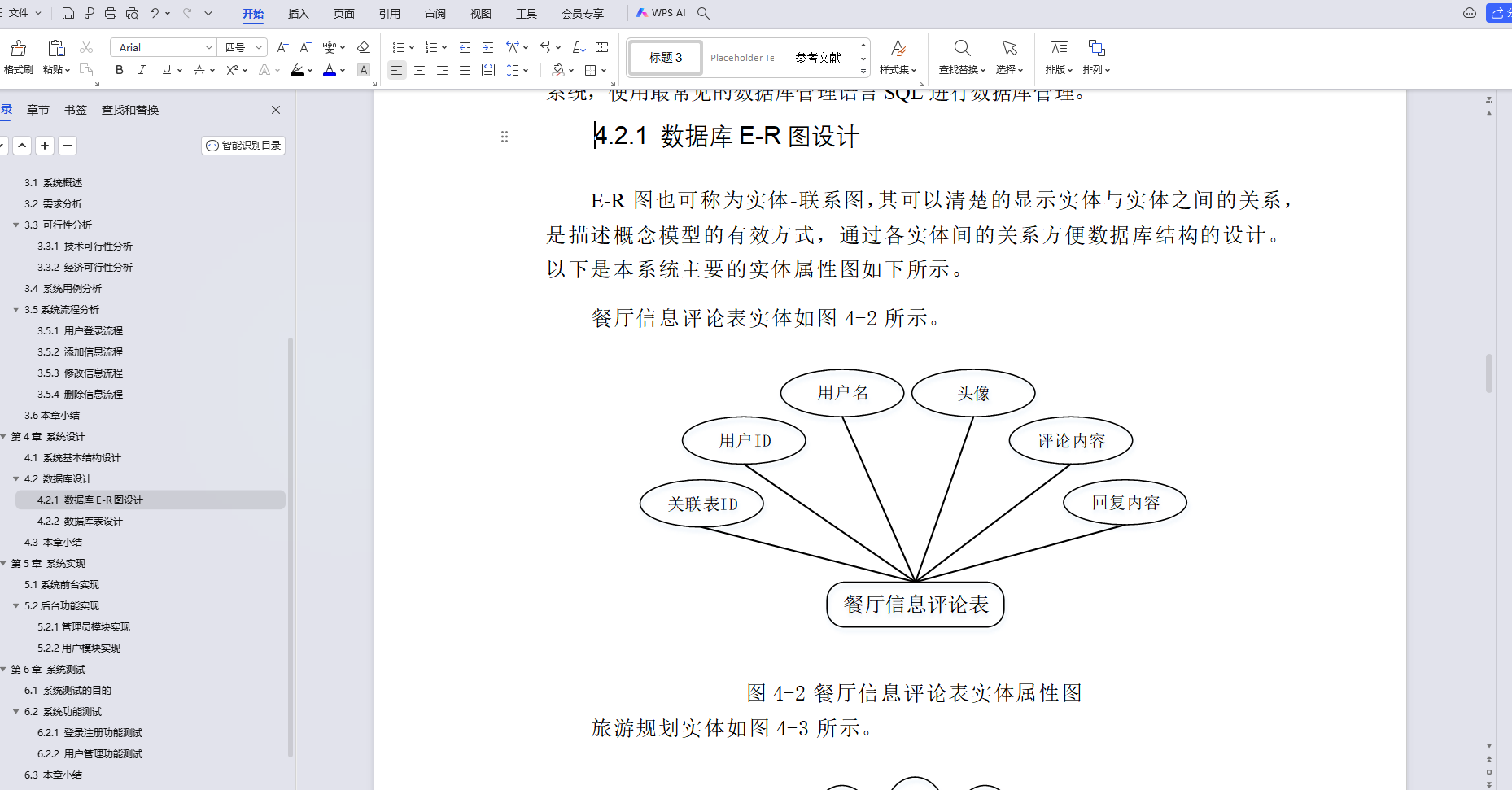Click the Style Set icon

tap(898, 49)
